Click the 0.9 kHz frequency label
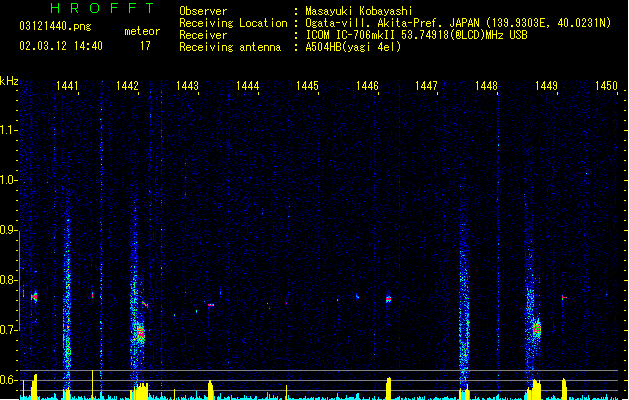Screen dimensions: 629x400 pyautogui.click(x=8, y=230)
